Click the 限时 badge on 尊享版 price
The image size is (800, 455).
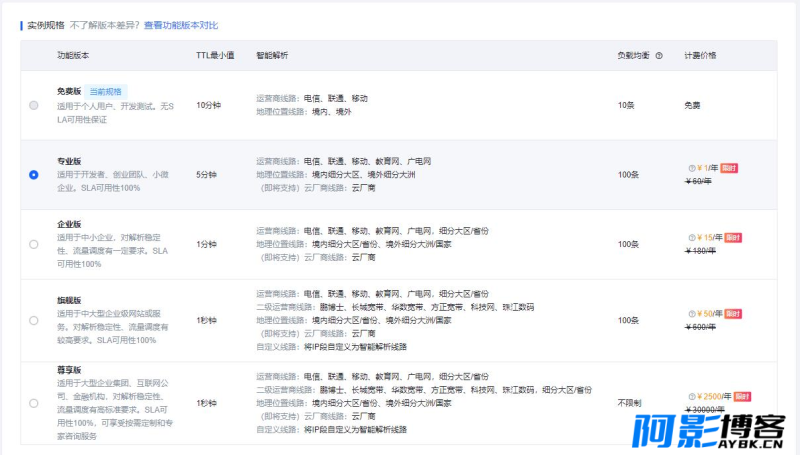click(742, 396)
